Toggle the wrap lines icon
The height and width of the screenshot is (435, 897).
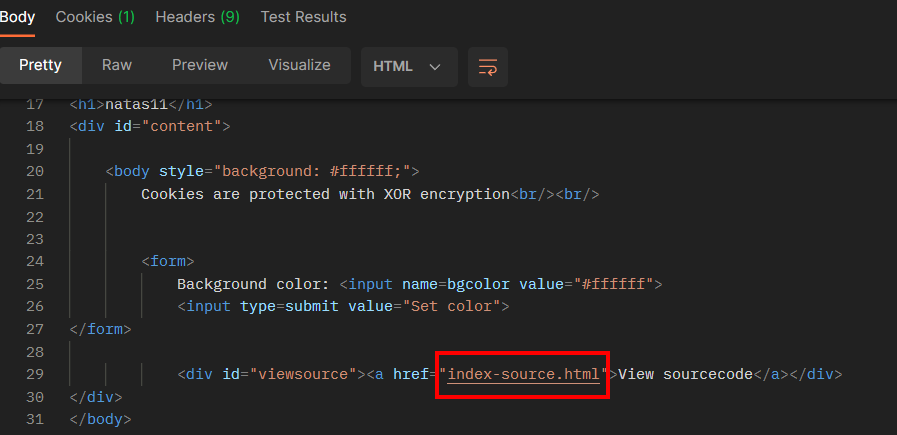(488, 66)
